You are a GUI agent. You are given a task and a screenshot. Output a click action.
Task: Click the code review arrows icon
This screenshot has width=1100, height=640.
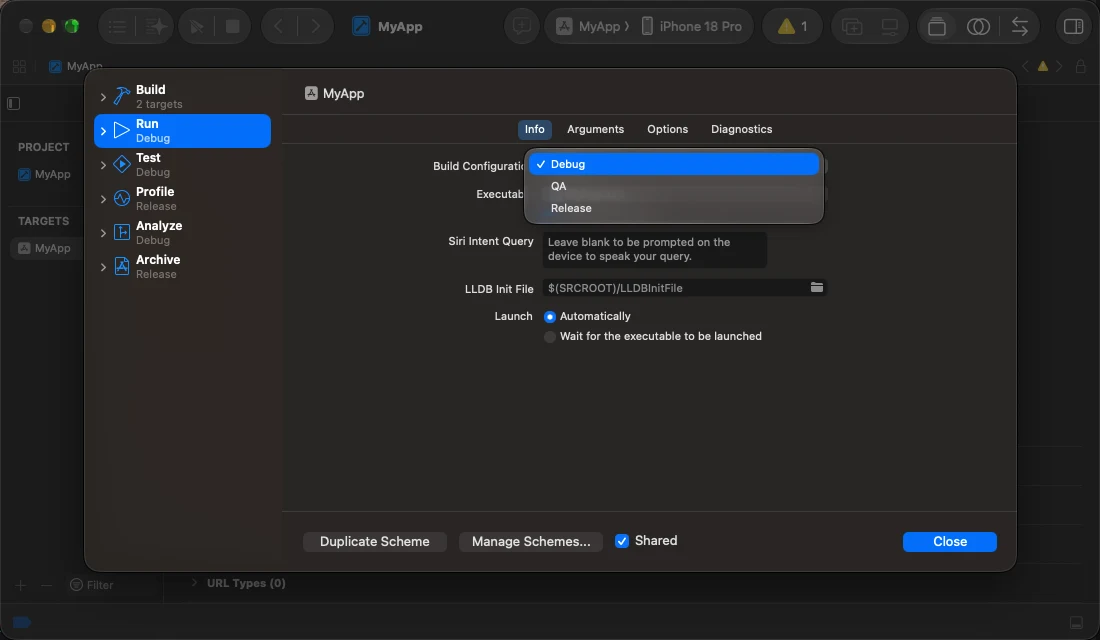coord(1019,27)
